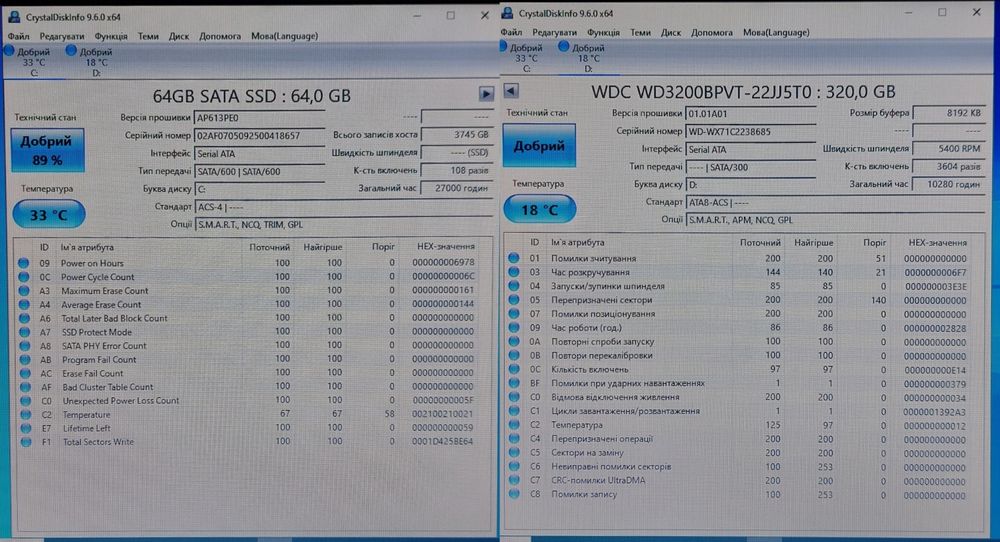1000x542 pixels.
Task: Open Функція menu in right window
Action: (603, 33)
